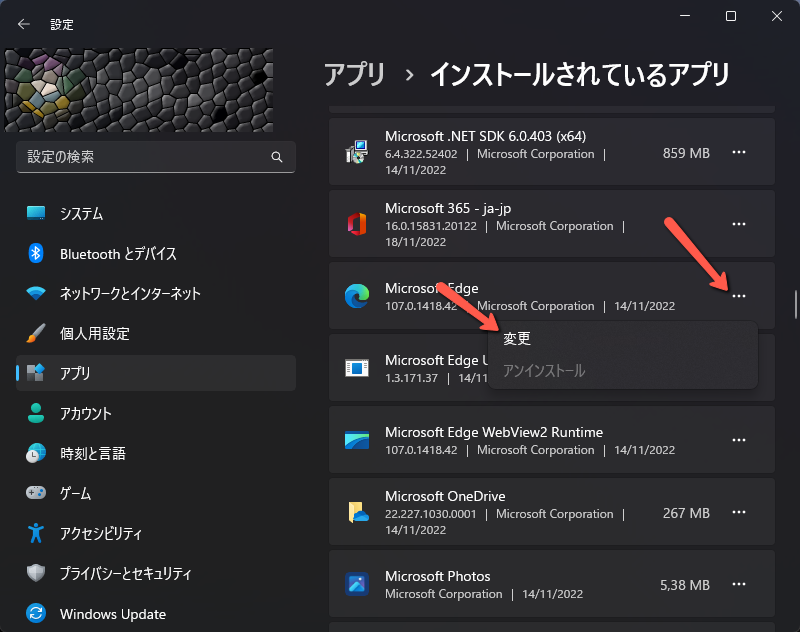
Task: Click the Microsoft OneDrive app name
Action: click(445, 496)
